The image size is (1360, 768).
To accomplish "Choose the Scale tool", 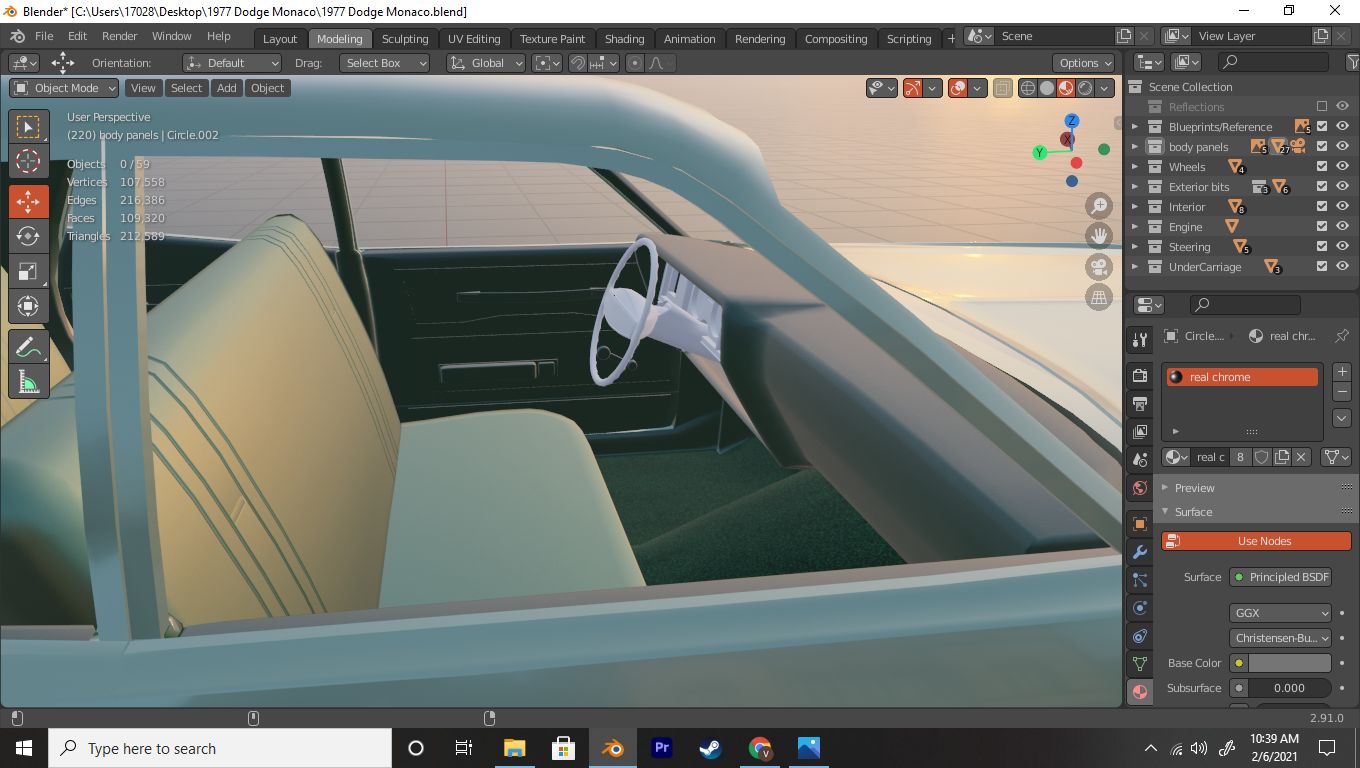I will tap(28, 271).
